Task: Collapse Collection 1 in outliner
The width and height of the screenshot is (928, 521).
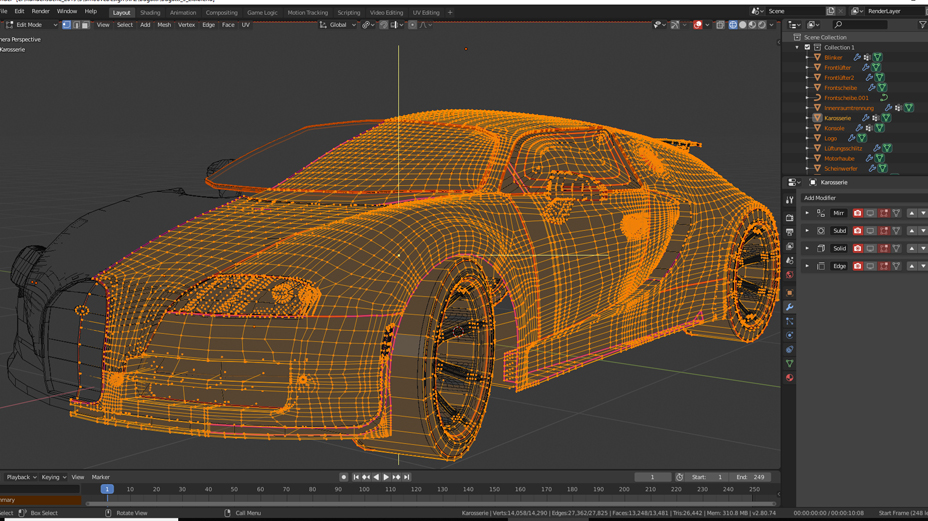Action: pos(797,47)
